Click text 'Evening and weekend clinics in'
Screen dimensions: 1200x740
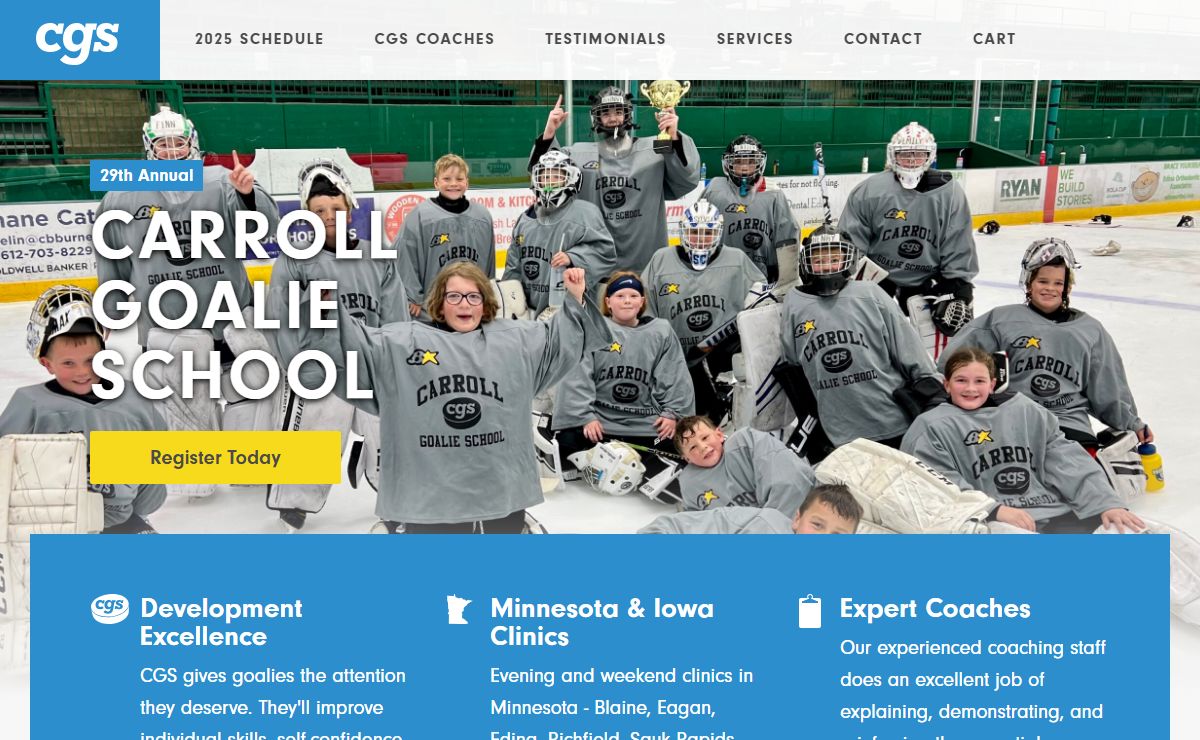pyautogui.click(x=622, y=676)
